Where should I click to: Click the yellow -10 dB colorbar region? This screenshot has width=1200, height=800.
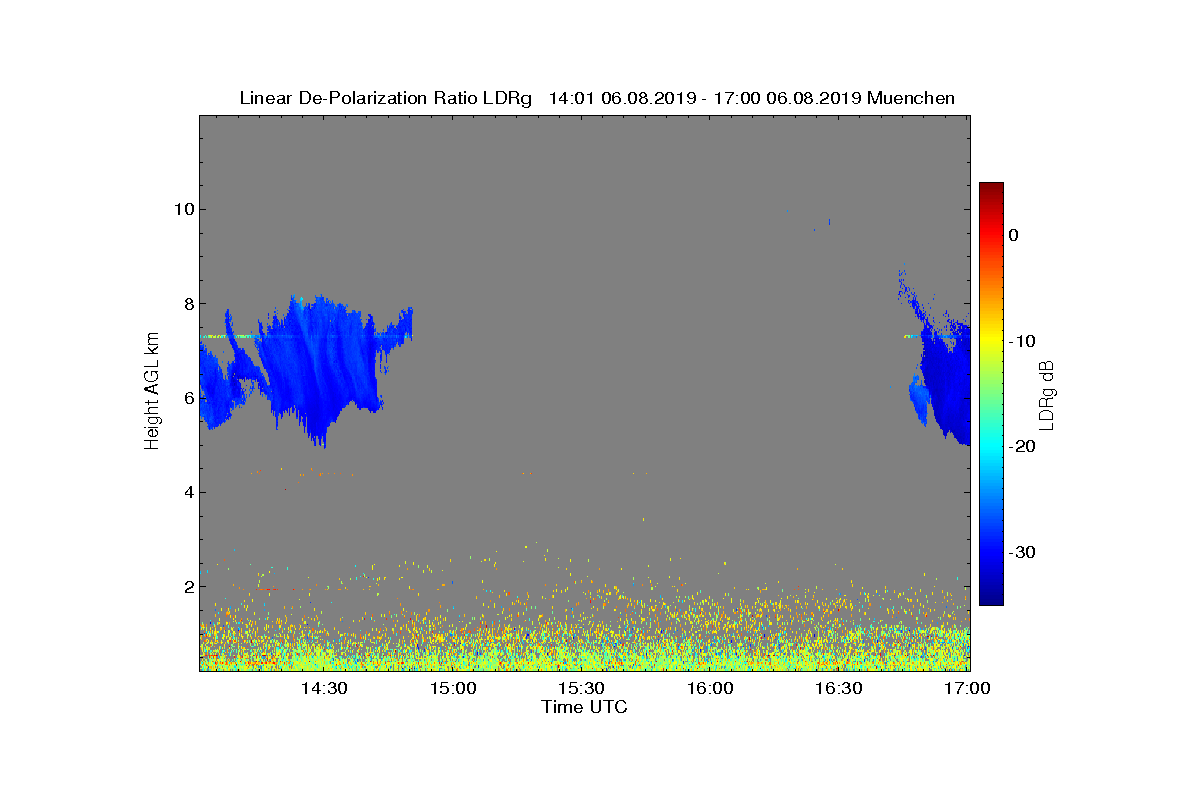tap(991, 341)
